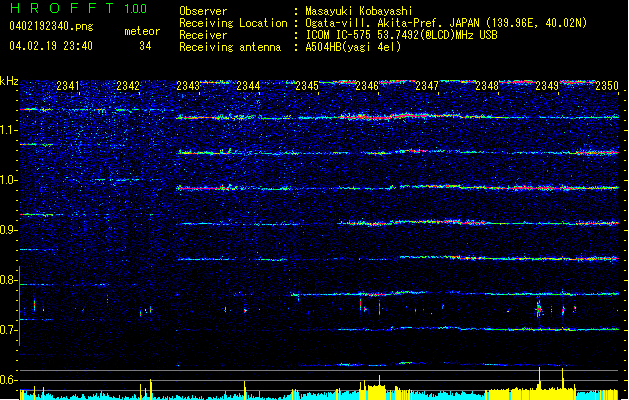Click the 2343 time marker

click(188, 86)
